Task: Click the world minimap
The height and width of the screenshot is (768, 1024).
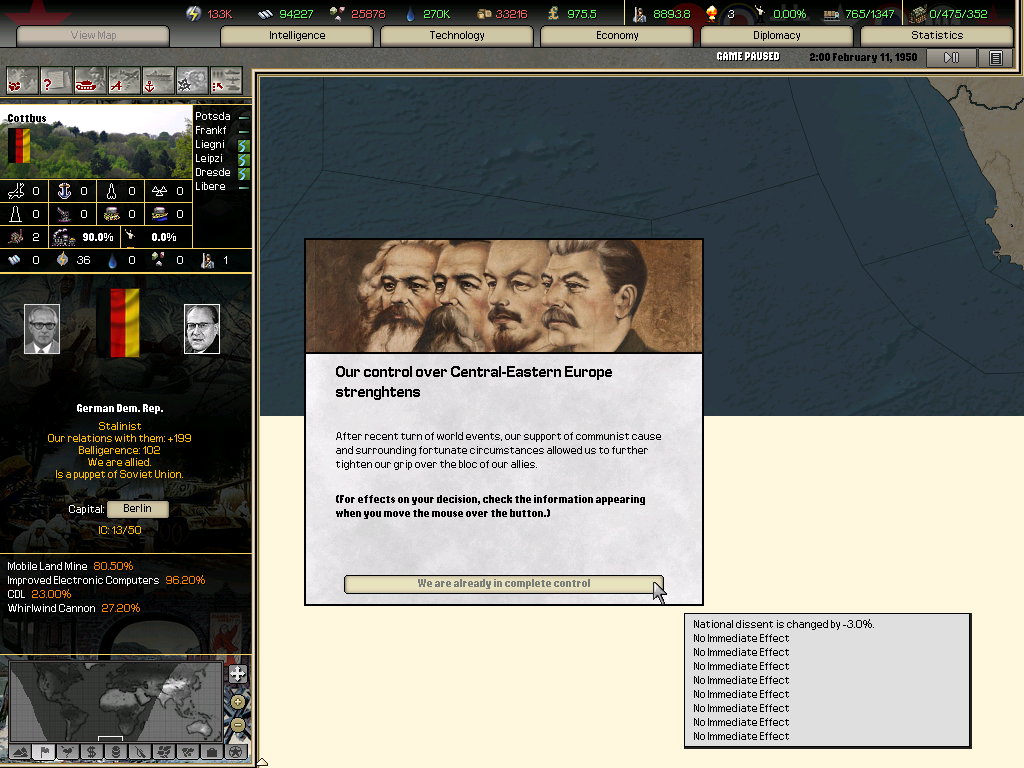Action: (115, 700)
